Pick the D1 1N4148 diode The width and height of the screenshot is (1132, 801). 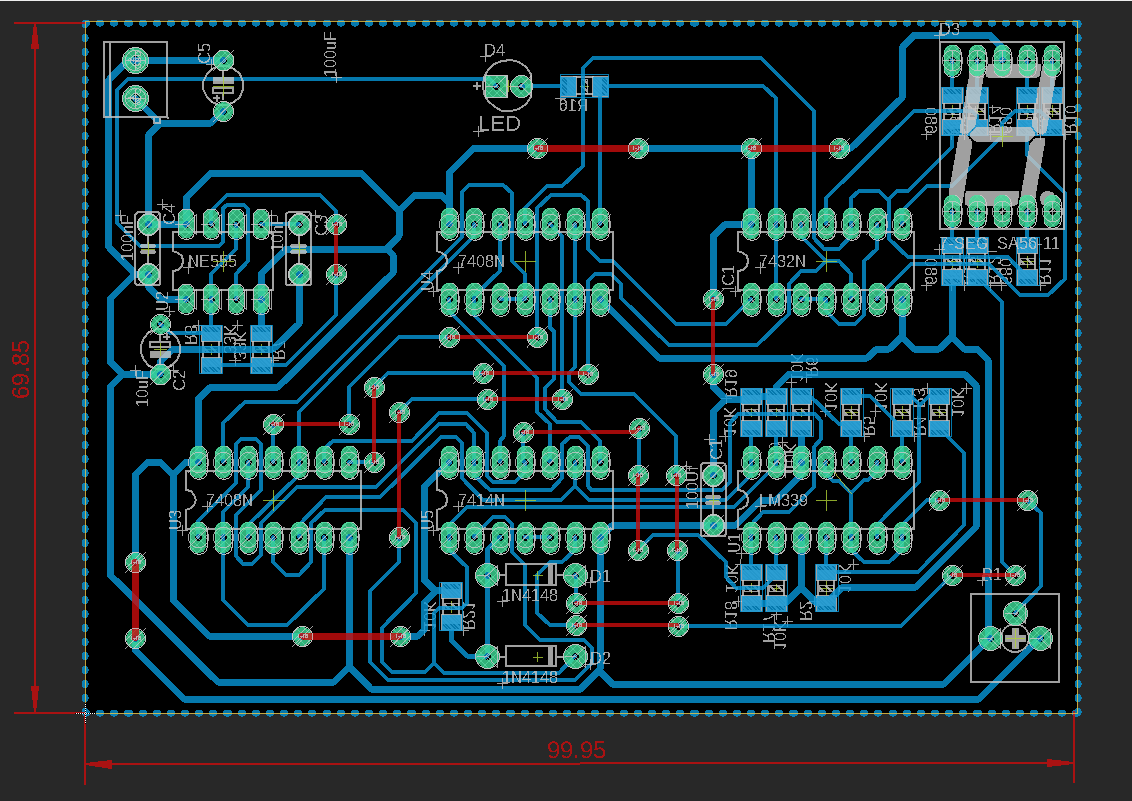coord(530,575)
